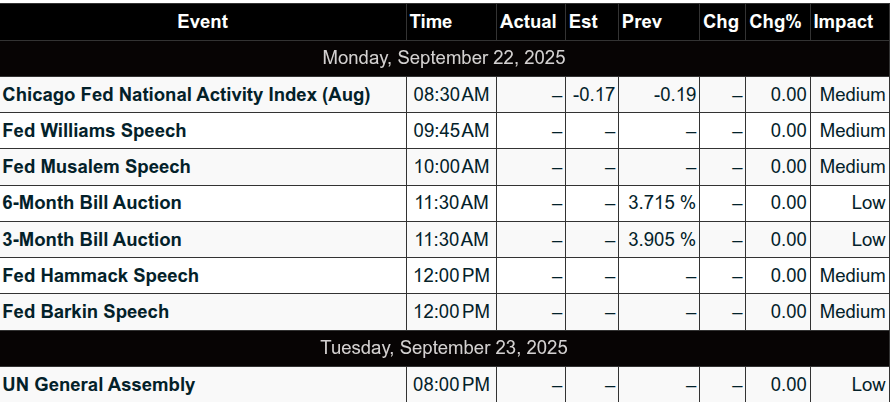
Task: Click the Time column header
Action: [x=432, y=22]
